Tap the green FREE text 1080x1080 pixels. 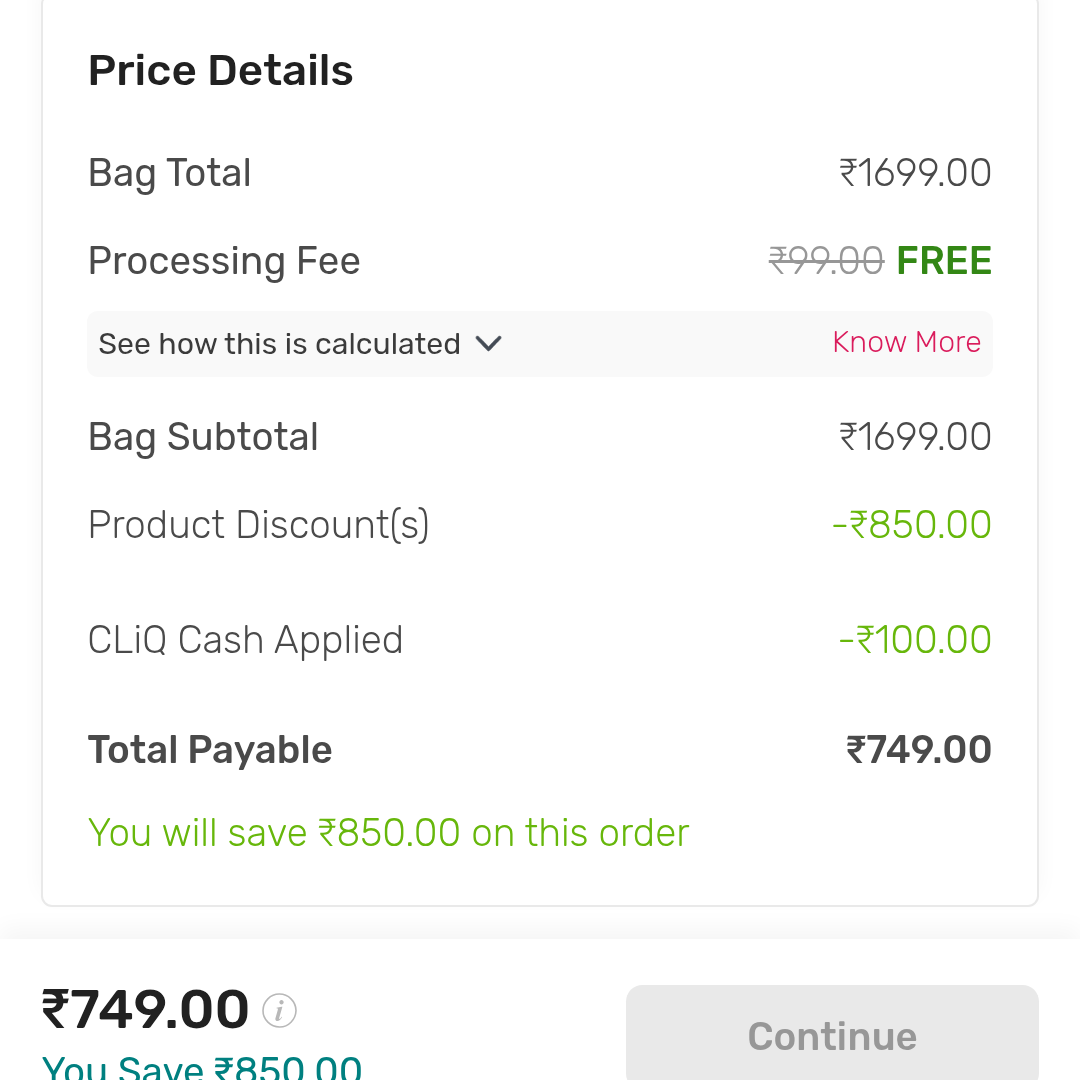pos(944,261)
